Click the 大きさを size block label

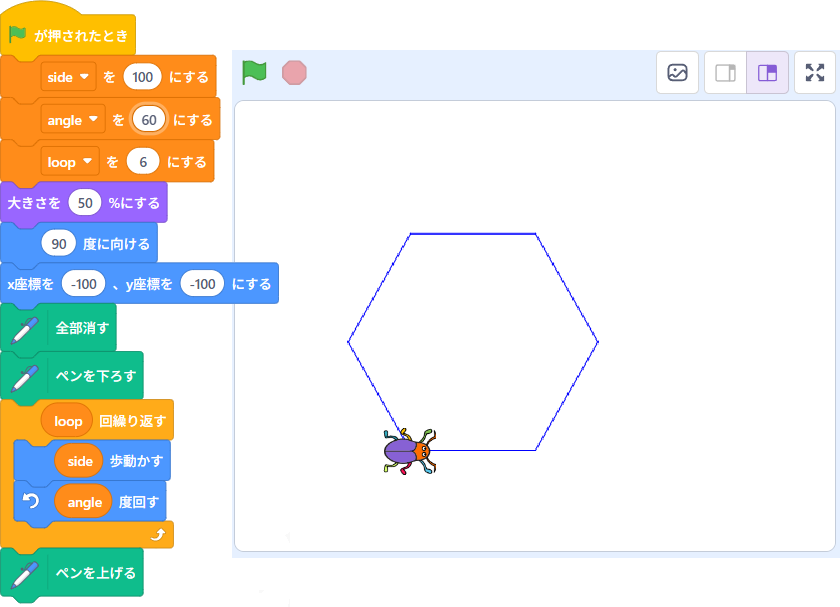coord(34,203)
